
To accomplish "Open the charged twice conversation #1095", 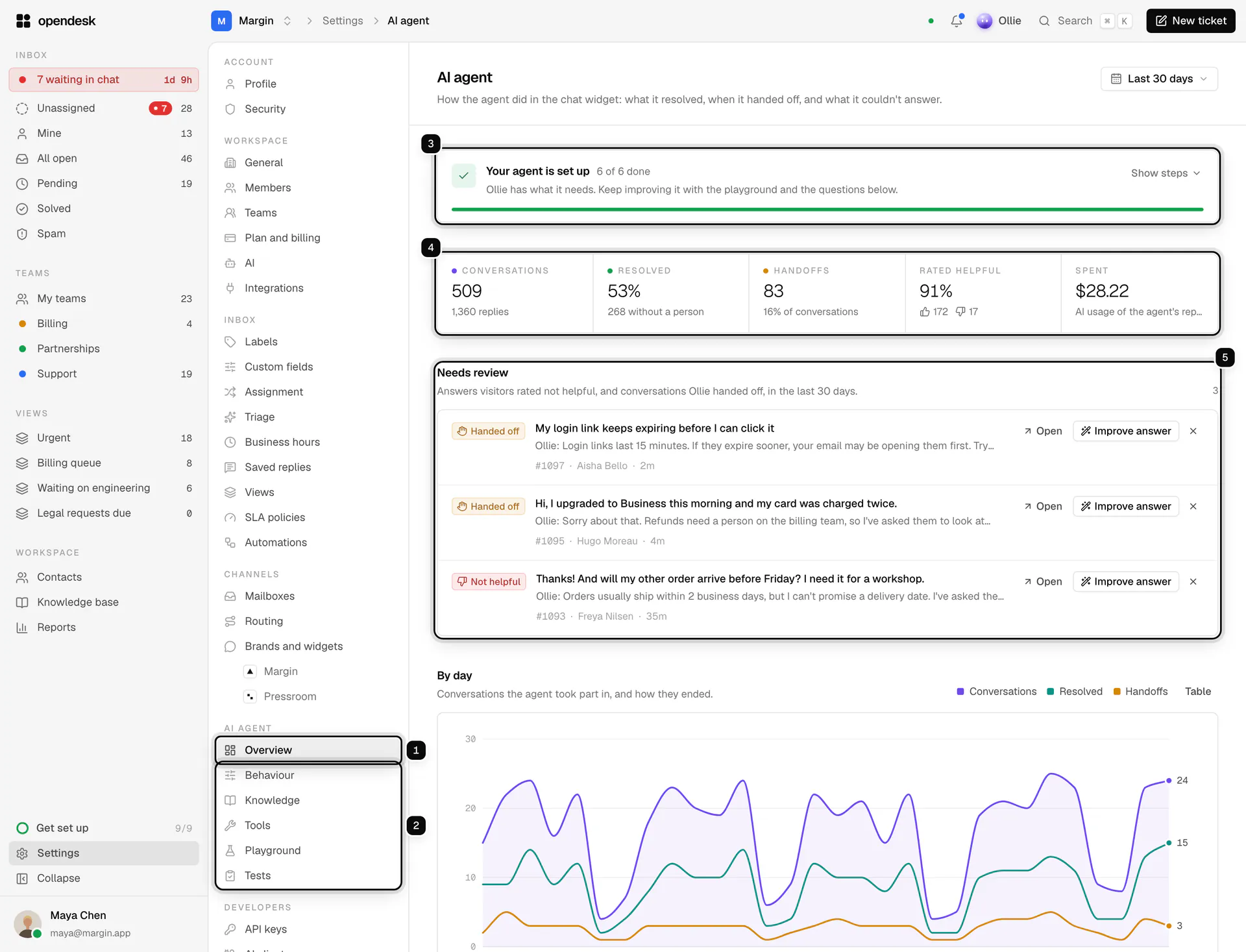I will pyautogui.click(x=1043, y=506).
